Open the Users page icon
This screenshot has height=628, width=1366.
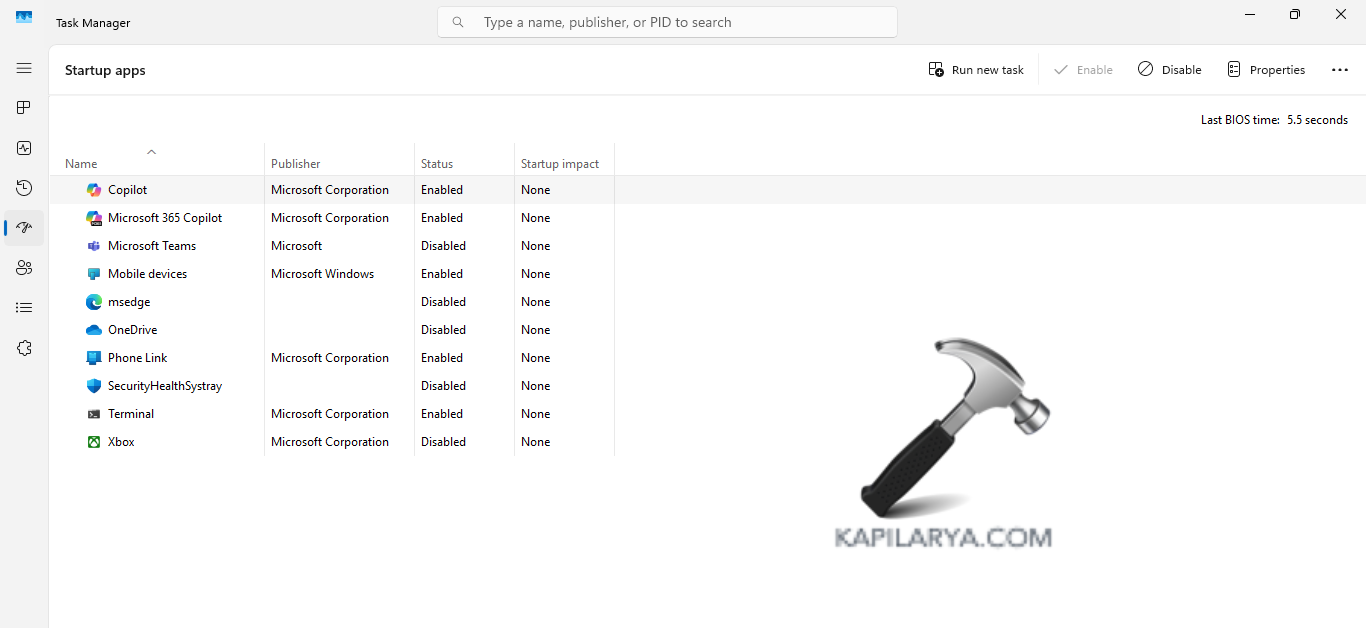tap(24, 268)
